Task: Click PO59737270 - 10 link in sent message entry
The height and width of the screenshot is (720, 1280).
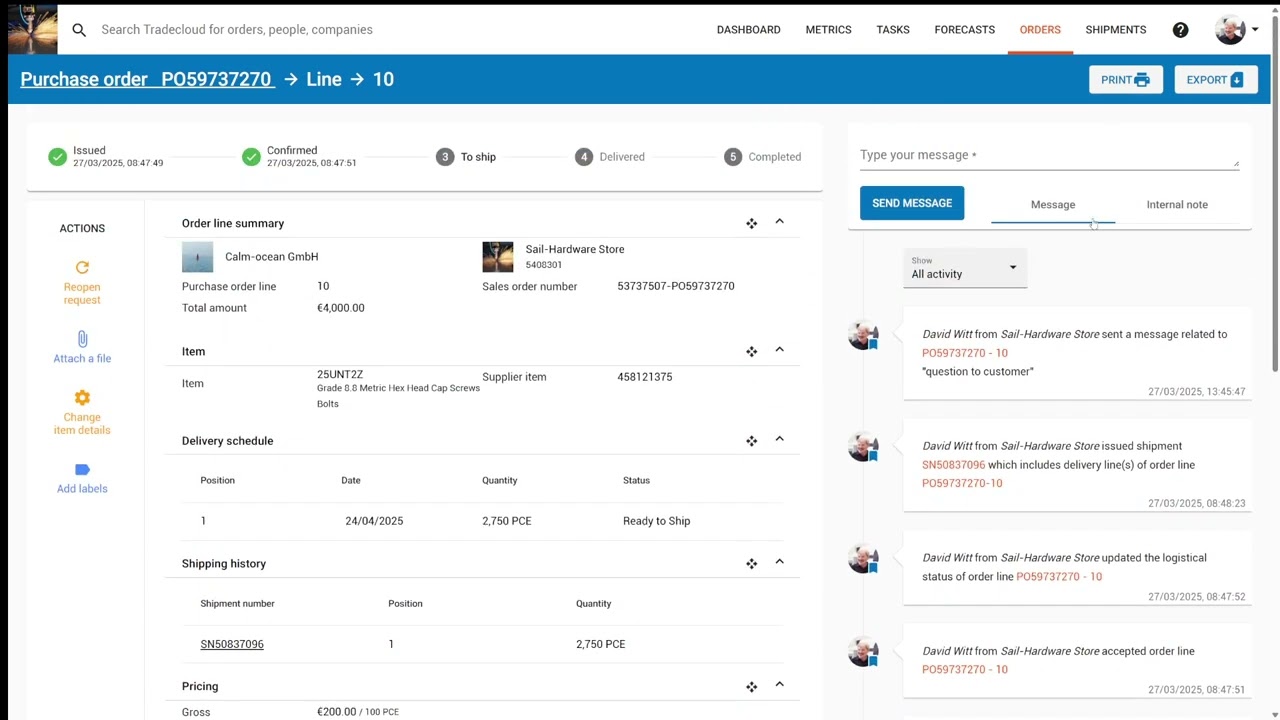Action: [x=965, y=353]
